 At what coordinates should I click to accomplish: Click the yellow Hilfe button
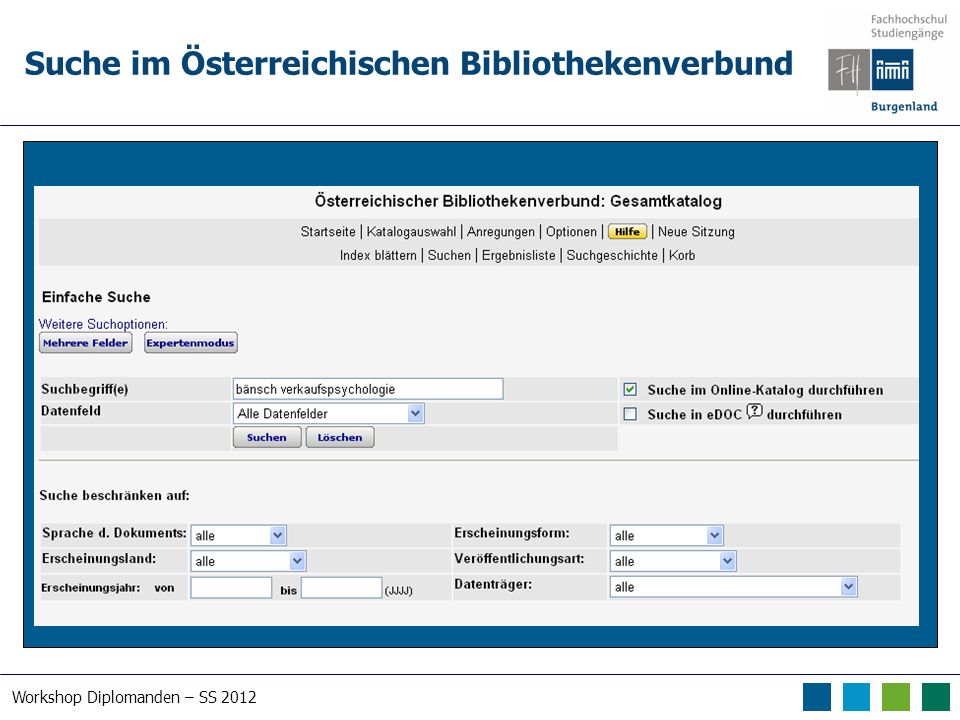(x=627, y=231)
